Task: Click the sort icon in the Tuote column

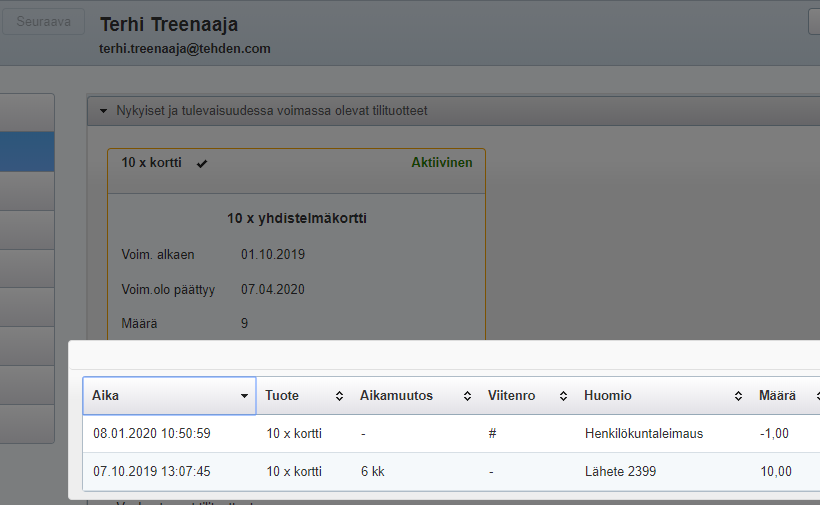Action: [339, 396]
